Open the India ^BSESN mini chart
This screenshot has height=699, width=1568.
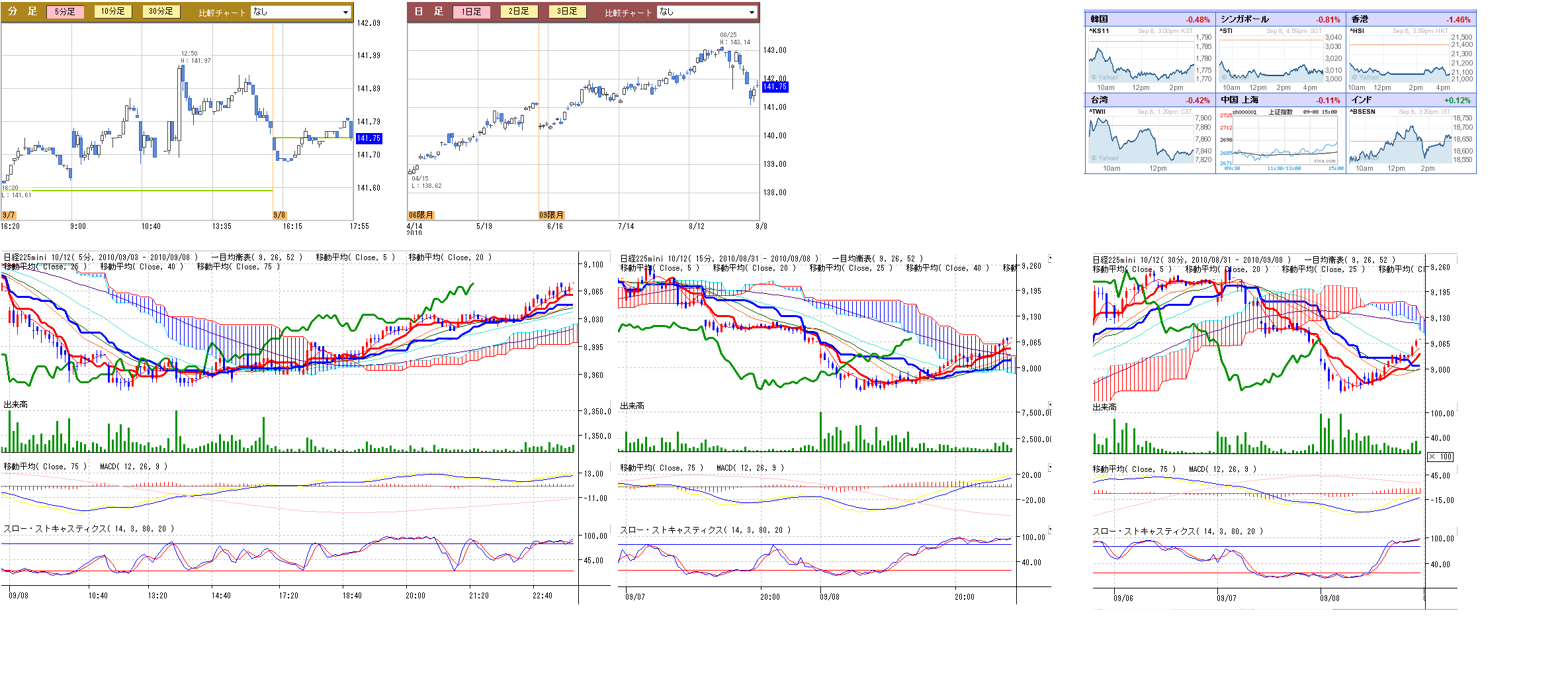pyautogui.click(x=1399, y=140)
